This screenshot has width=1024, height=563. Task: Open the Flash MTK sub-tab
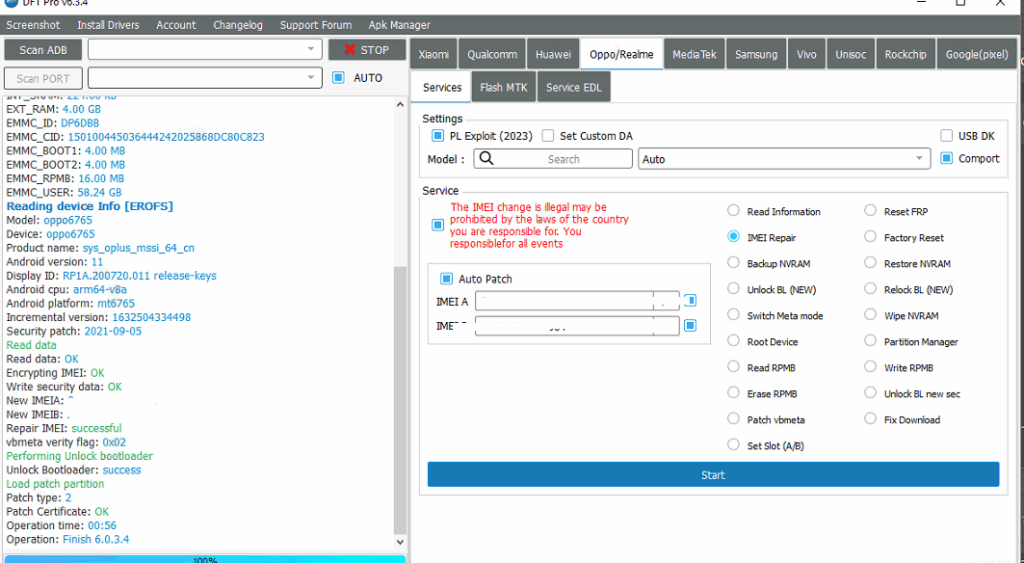(x=504, y=88)
